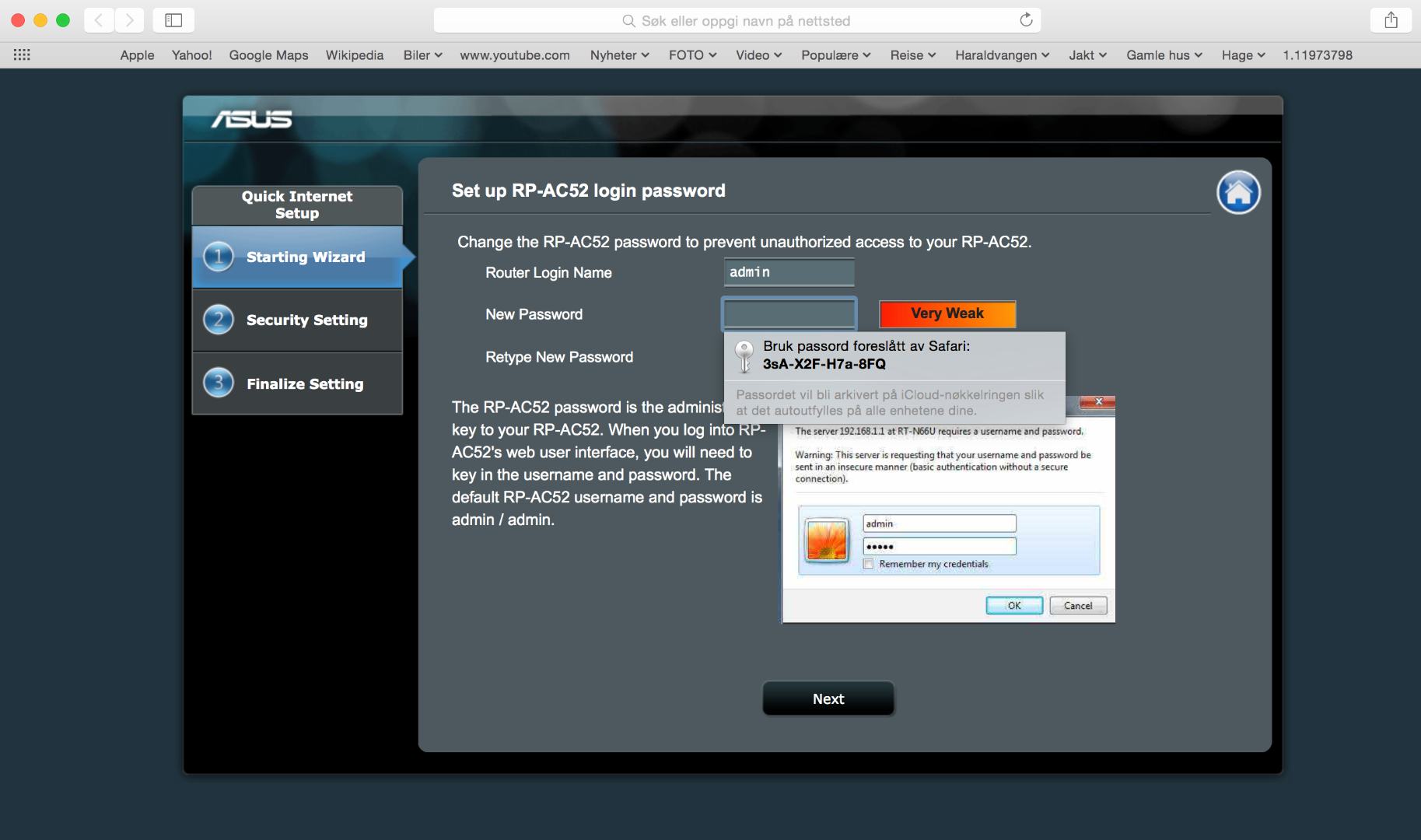This screenshot has height=840, width=1421.
Task: Click the search magnifier in the address bar
Action: (x=628, y=21)
